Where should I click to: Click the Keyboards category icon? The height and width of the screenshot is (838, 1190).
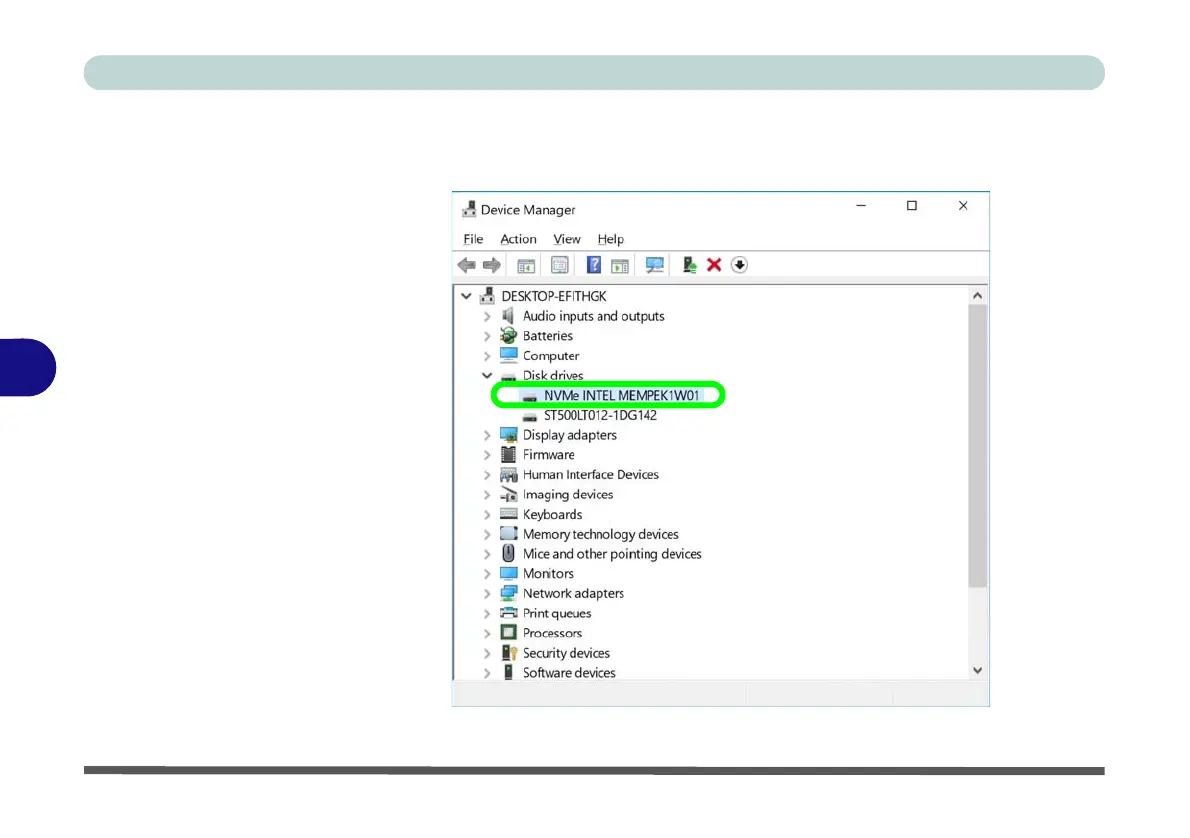coord(508,514)
